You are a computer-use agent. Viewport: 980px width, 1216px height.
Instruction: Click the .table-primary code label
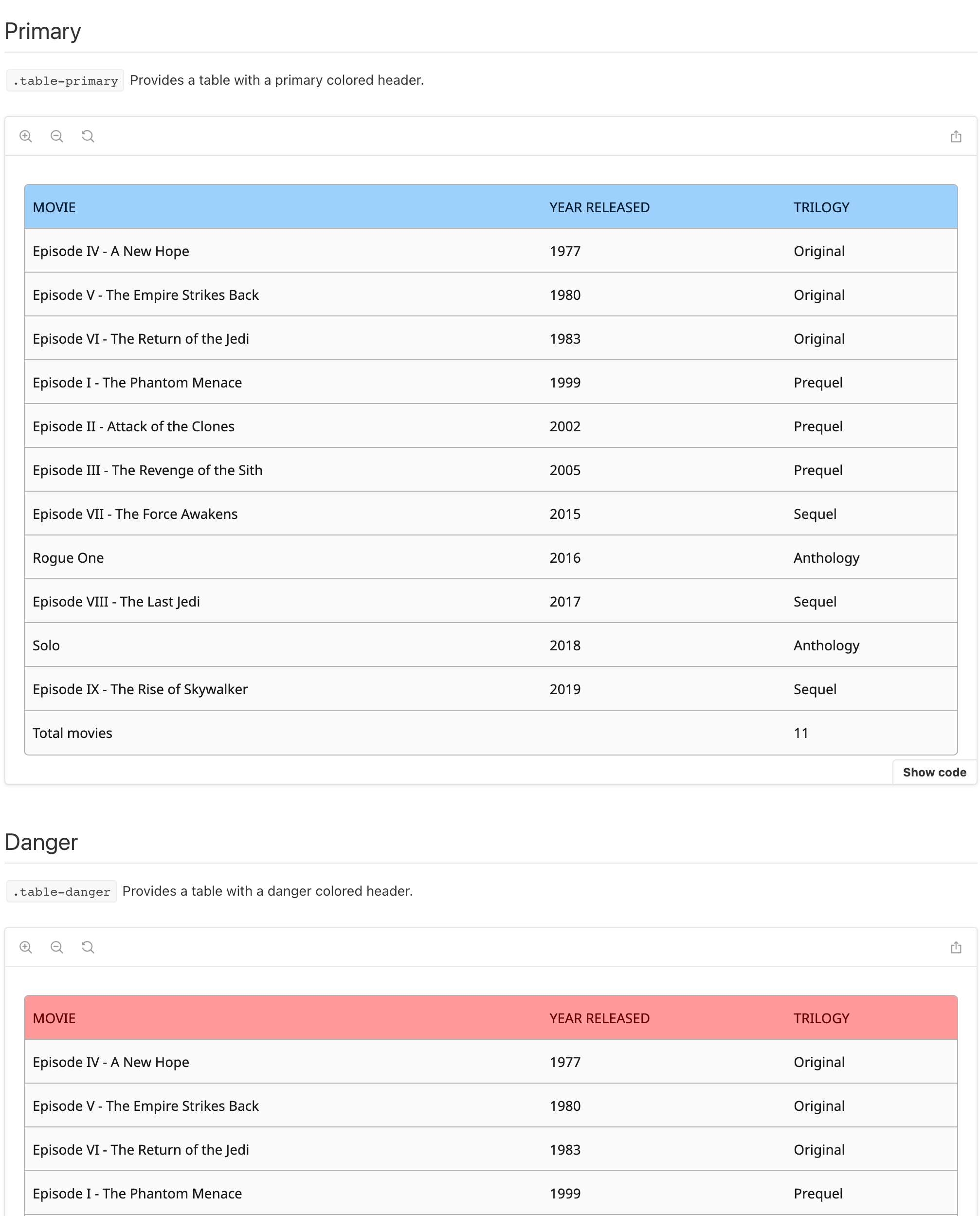[x=66, y=81]
